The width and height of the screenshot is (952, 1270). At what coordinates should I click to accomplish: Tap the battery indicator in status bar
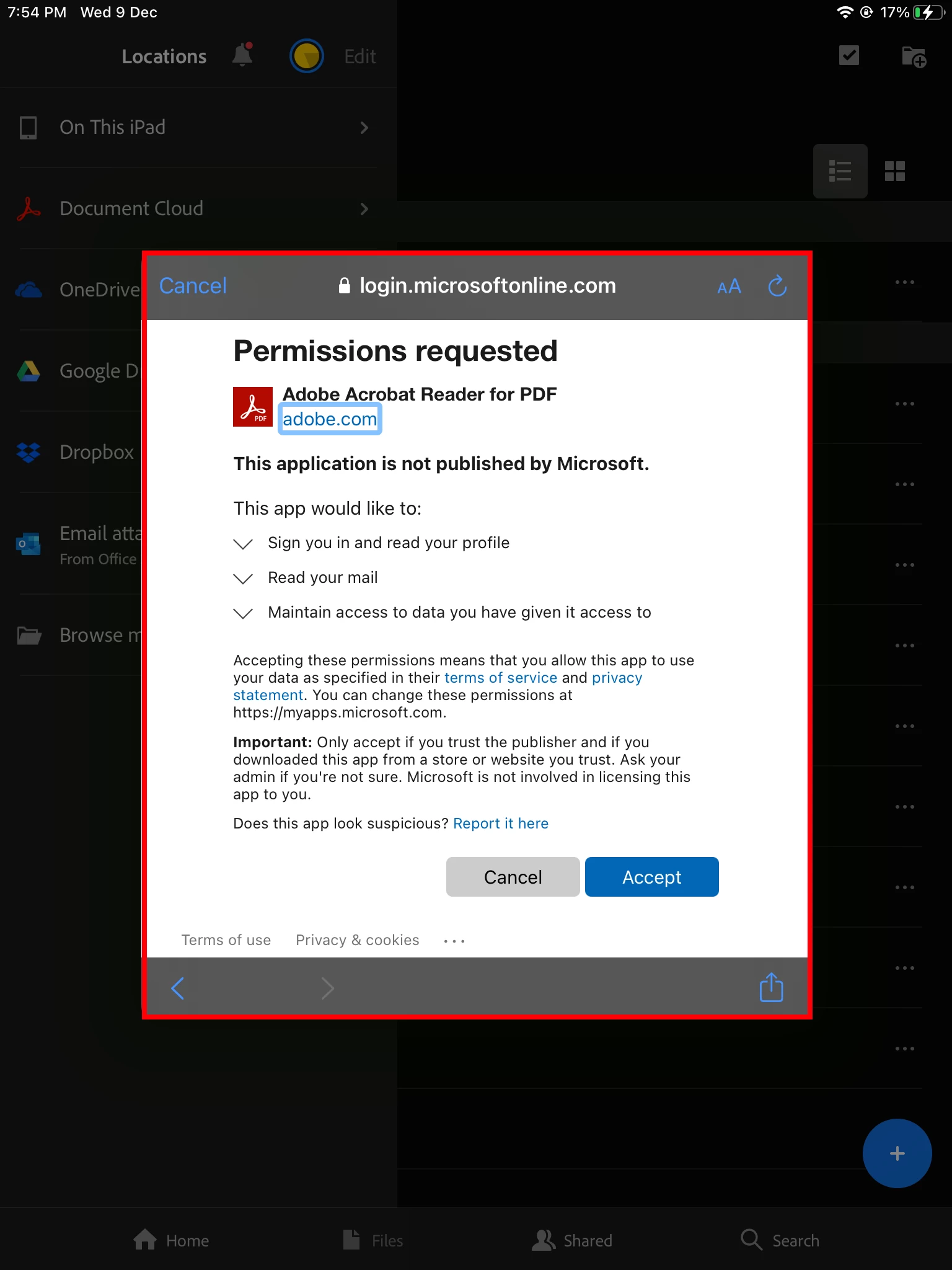[928, 12]
